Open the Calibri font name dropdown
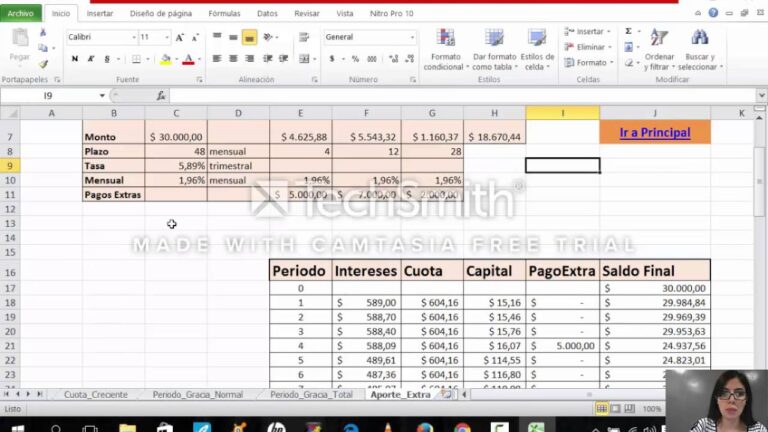 134,37
